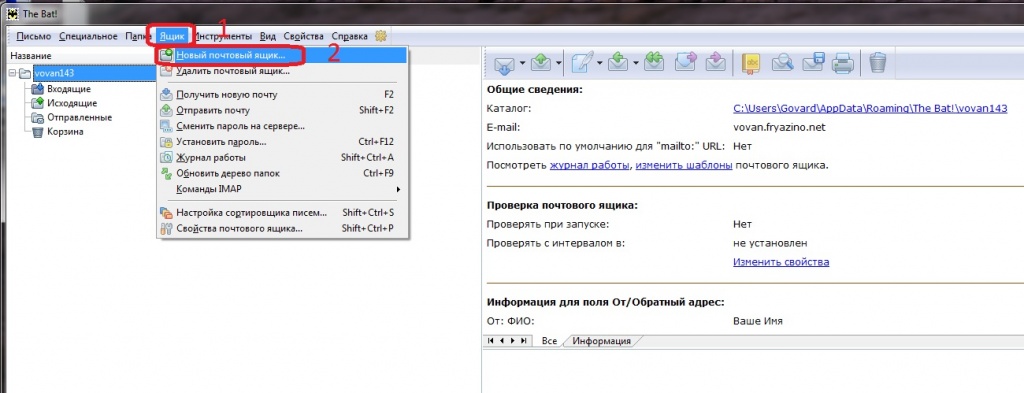Click the Проверка почтового ящика: heading
Viewport: 1024px width, 393px height.
tap(562, 205)
